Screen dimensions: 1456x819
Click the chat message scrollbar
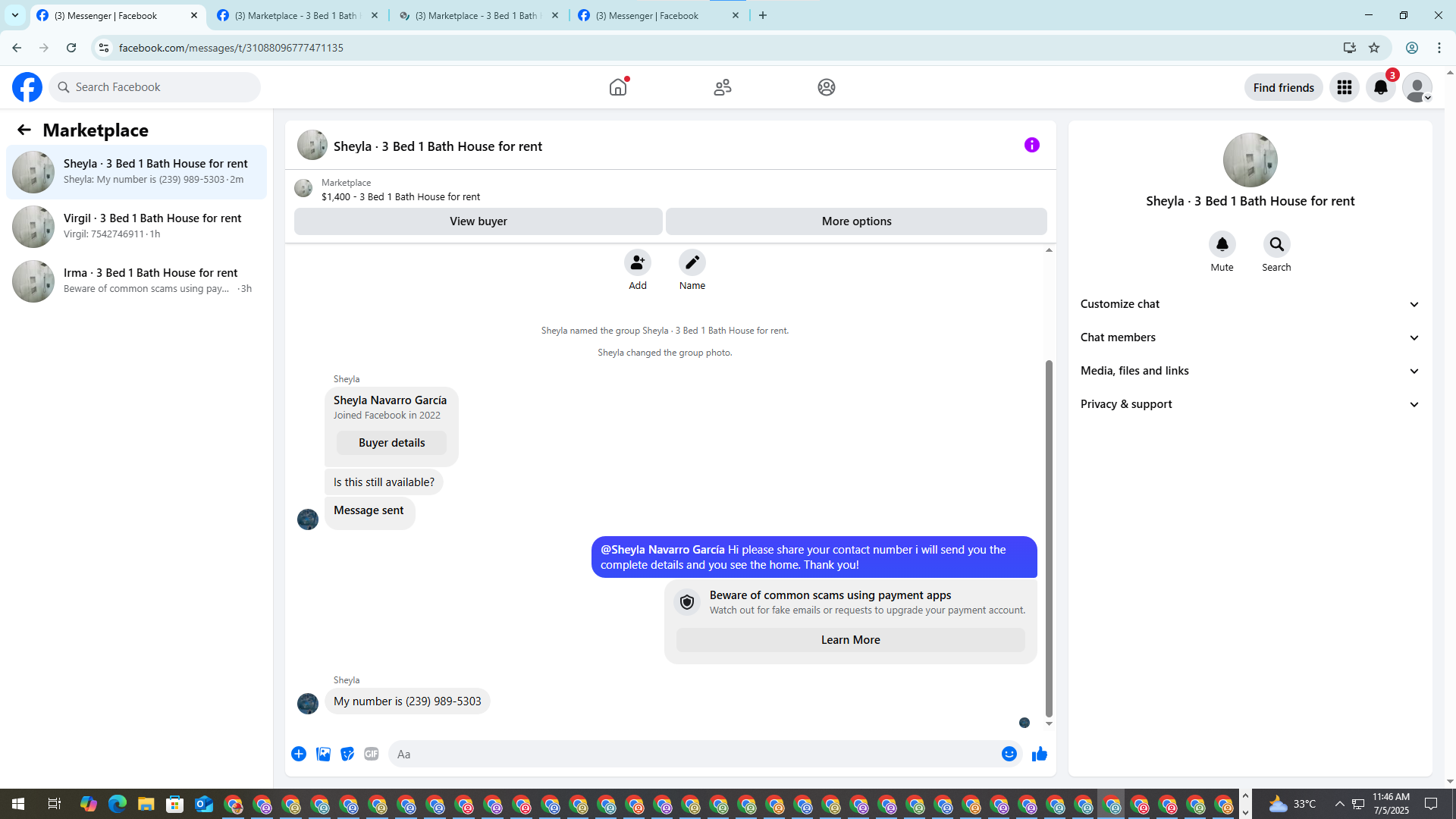point(1049,538)
